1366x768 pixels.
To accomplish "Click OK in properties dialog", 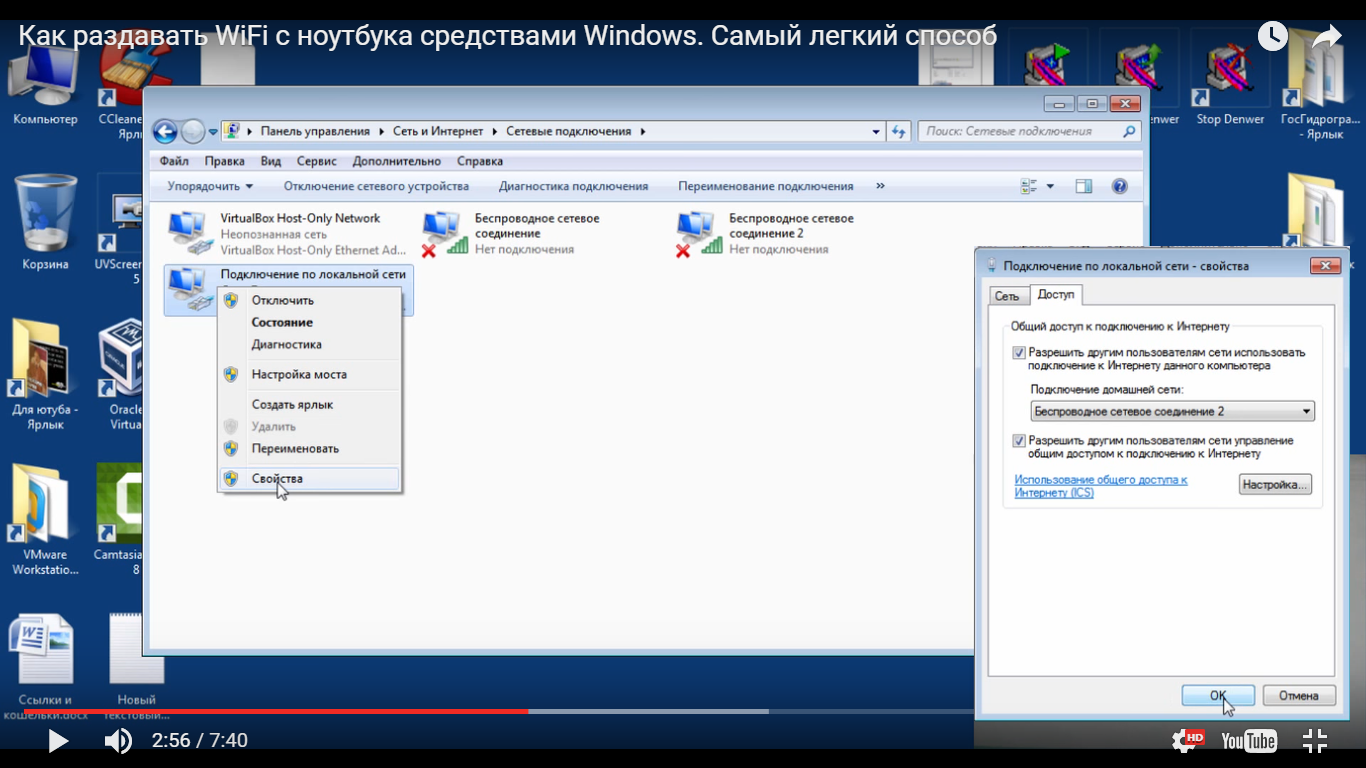I will tap(1218, 695).
